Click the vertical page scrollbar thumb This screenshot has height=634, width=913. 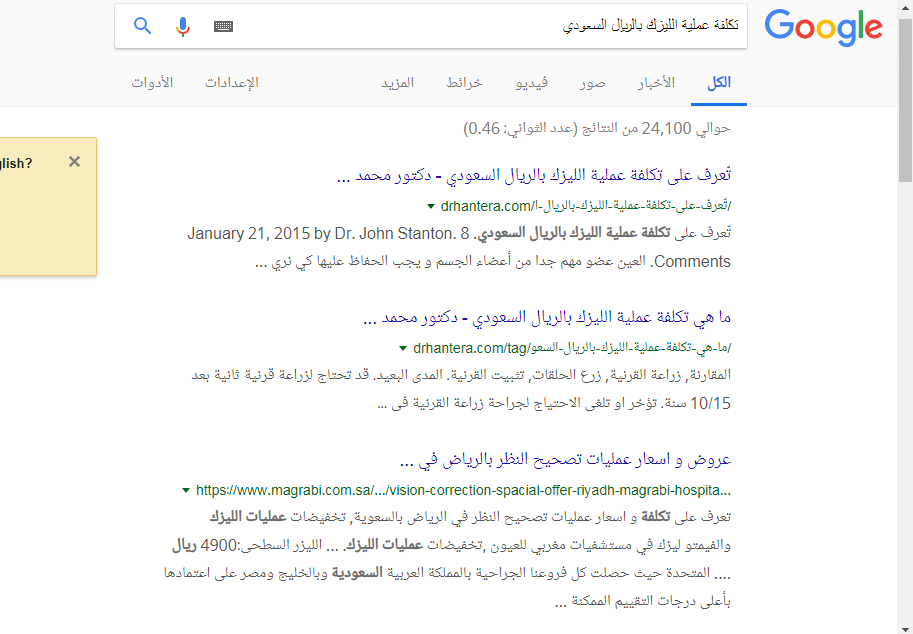coord(905,99)
